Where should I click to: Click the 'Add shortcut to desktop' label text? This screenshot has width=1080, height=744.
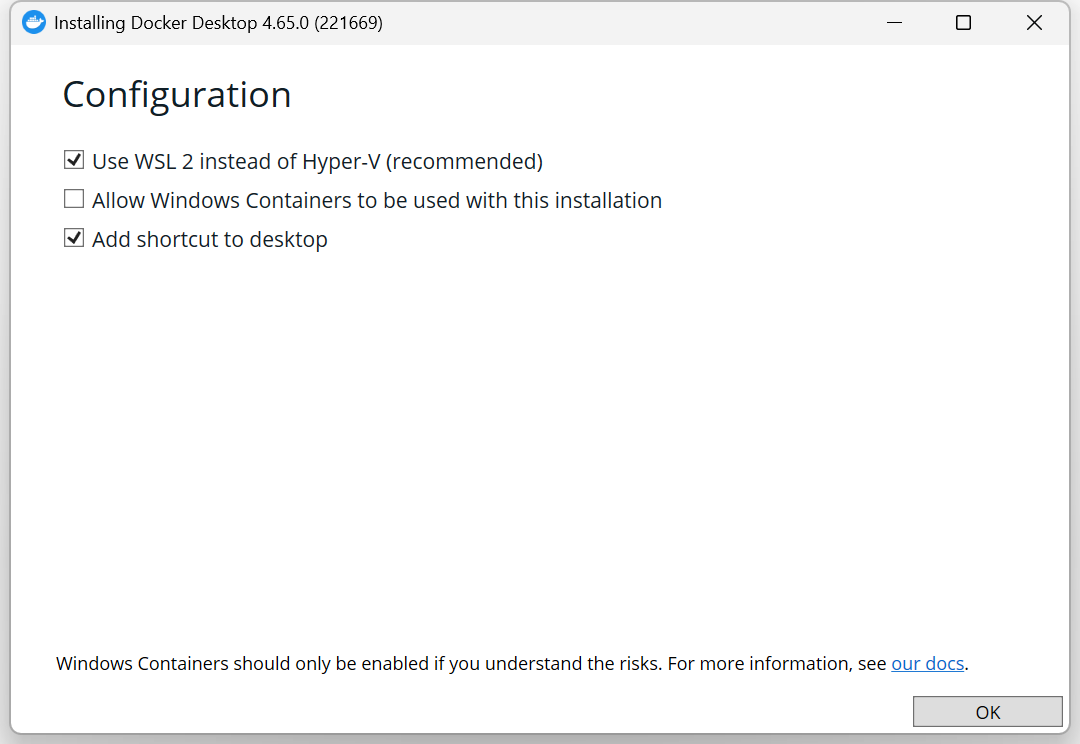coord(210,240)
